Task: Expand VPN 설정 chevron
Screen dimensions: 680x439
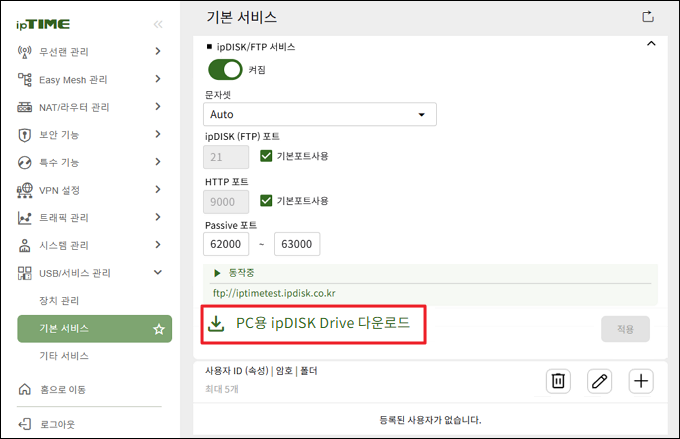Action: tap(158, 189)
